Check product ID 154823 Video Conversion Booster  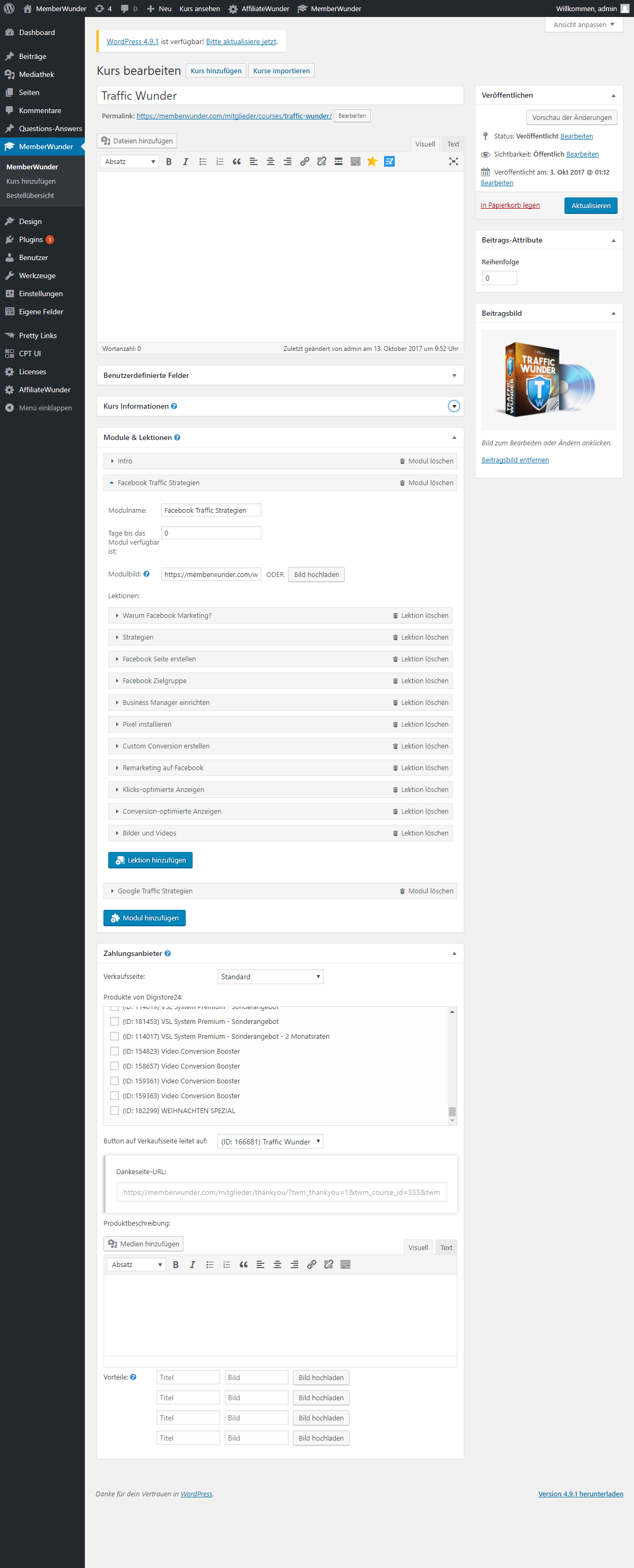[x=115, y=1051]
